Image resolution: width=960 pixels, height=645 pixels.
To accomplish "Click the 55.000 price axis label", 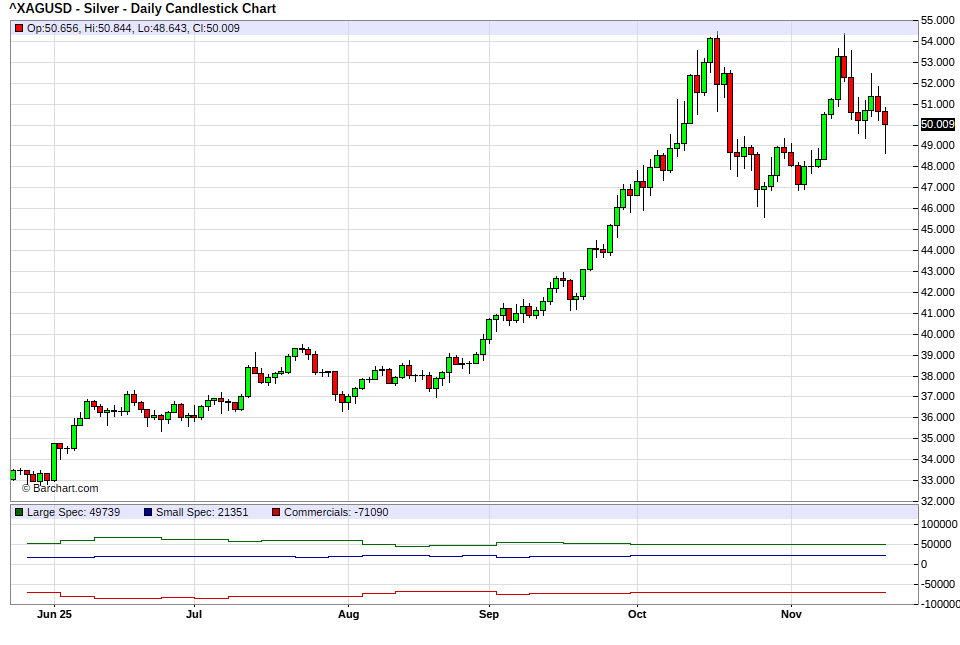I will click(x=937, y=20).
